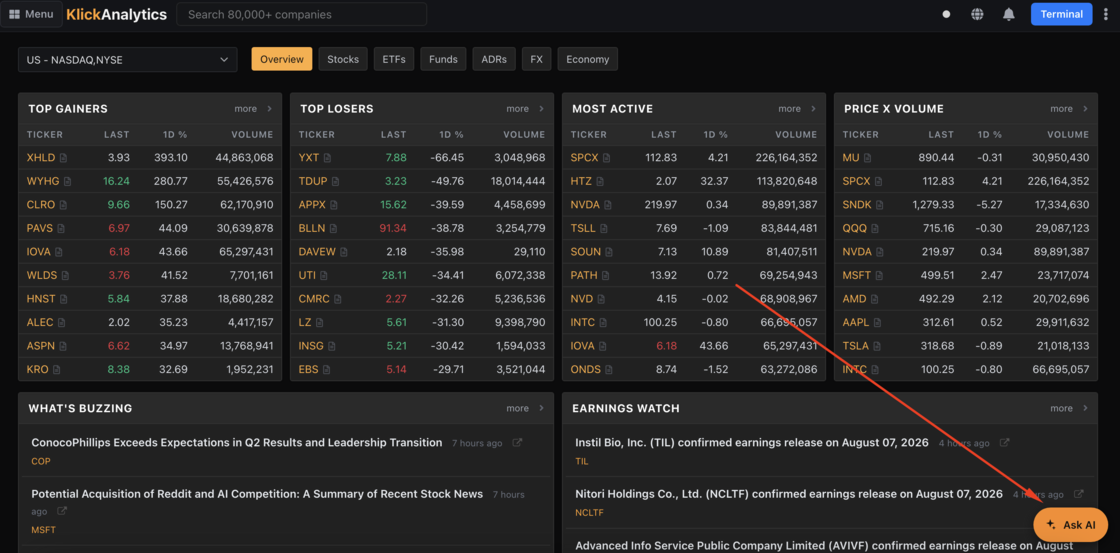Open the Instil Bio earnings headline

[x=751, y=443]
